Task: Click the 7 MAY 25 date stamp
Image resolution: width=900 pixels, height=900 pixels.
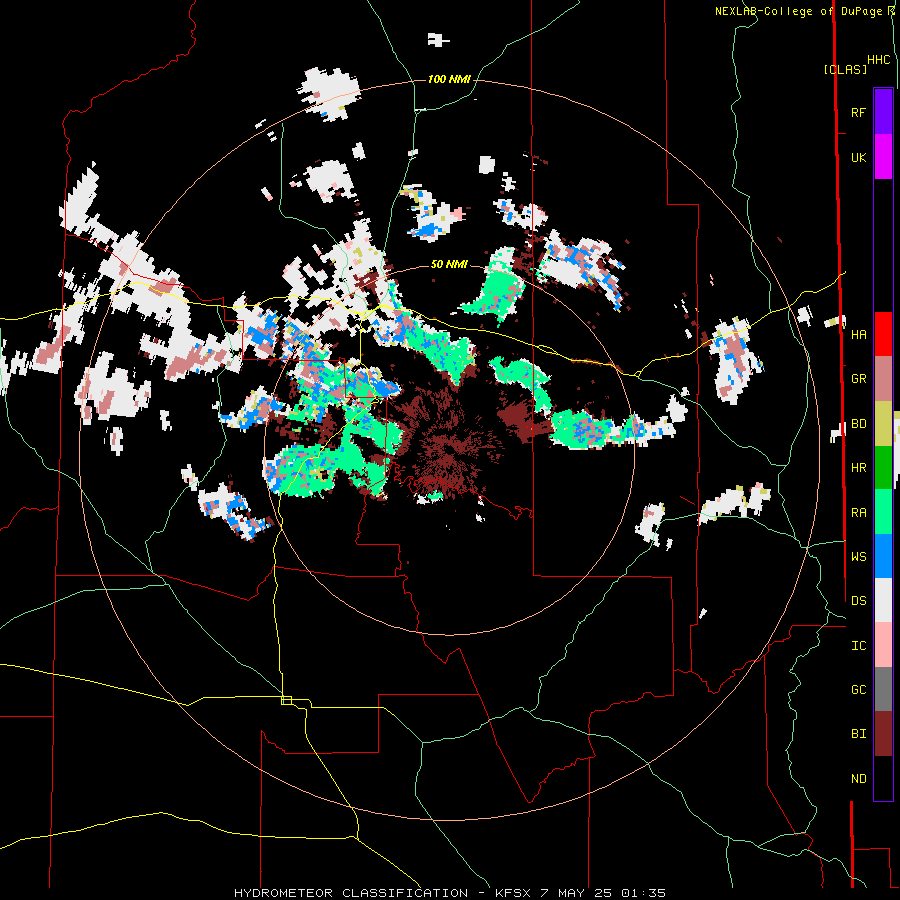Action: pyautogui.click(x=577, y=893)
